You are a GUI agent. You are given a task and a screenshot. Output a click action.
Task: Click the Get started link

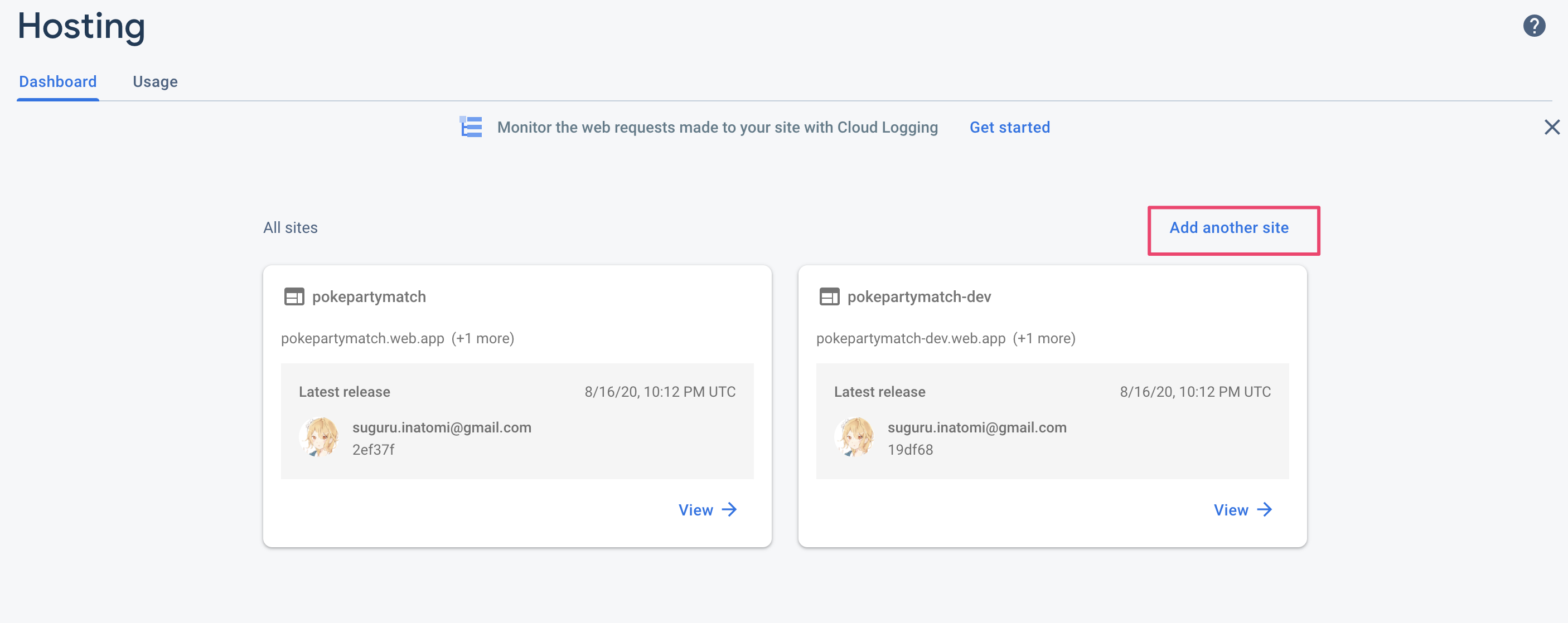click(1009, 127)
